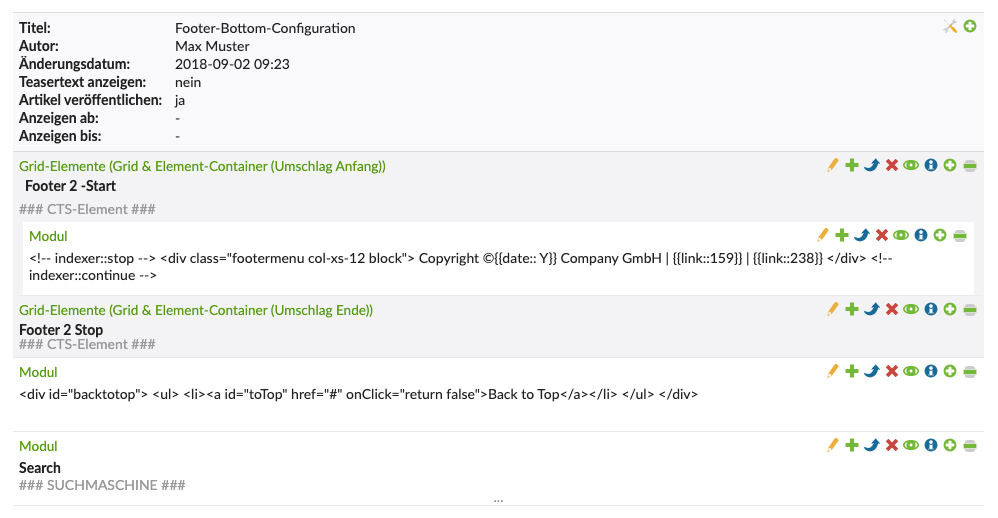998x518 pixels.
Task: Click the circle-plus icon on the Footer 2 Stop row
Action: [x=950, y=310]
